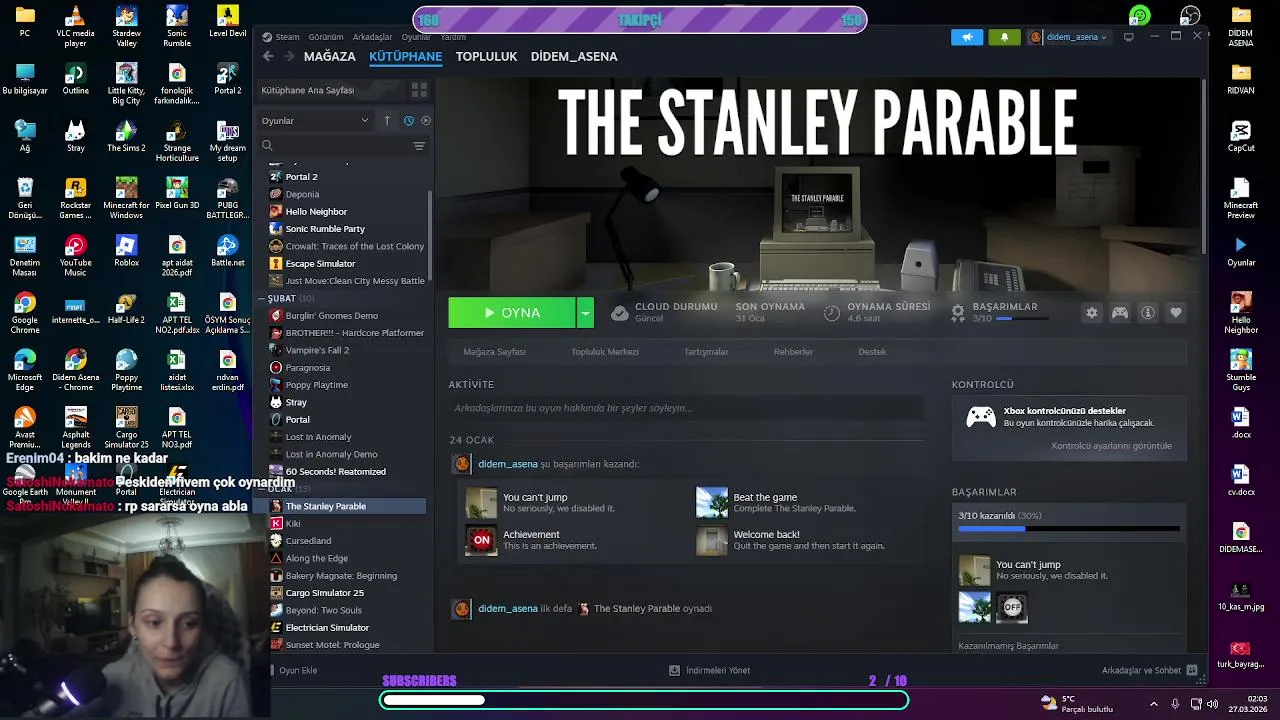Open the Topluluk Merkezi link
This screenshot has height=720, width=1280.
tap(604, 352)
